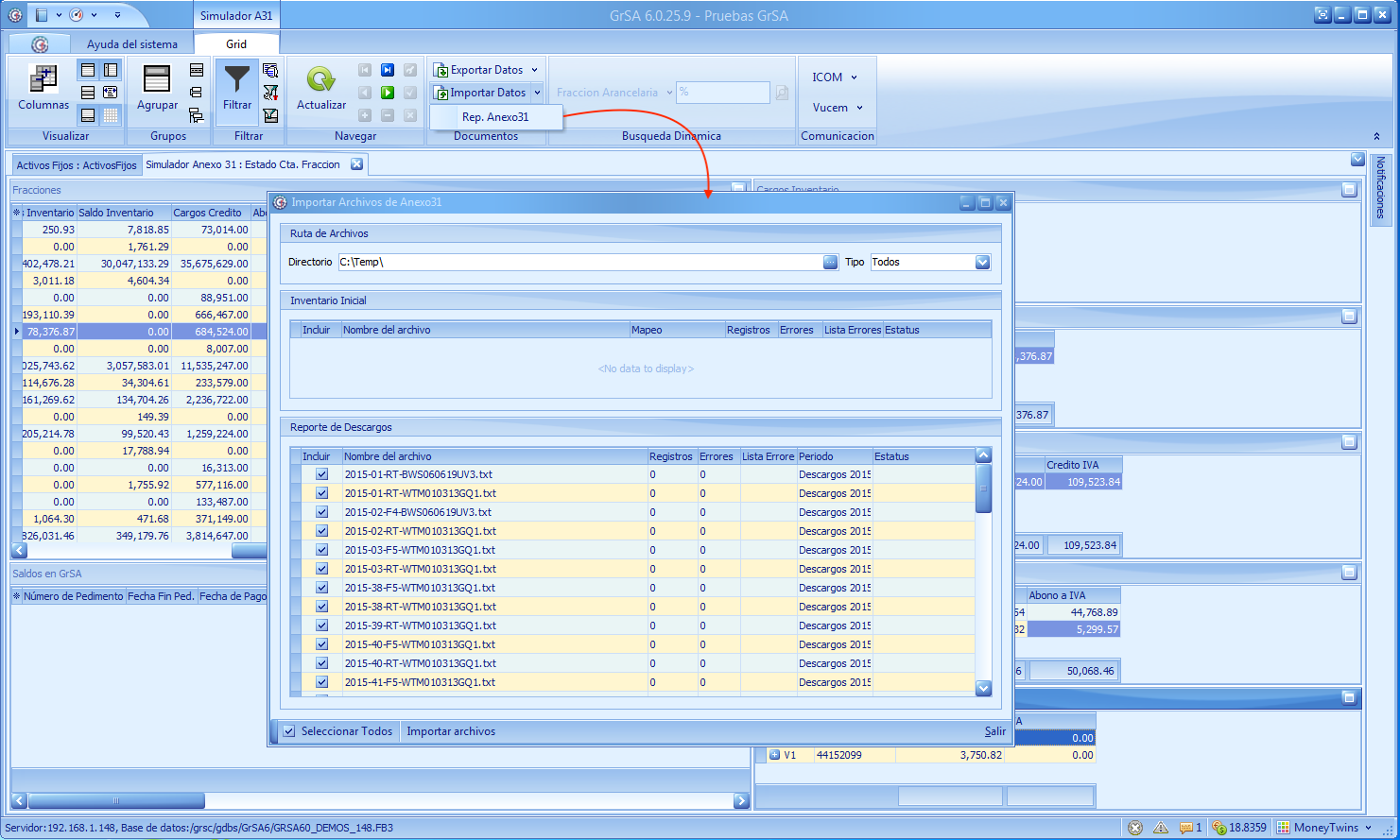
Task: Toggle the first view layout icon in Visualizar
Action: point(88,70)
